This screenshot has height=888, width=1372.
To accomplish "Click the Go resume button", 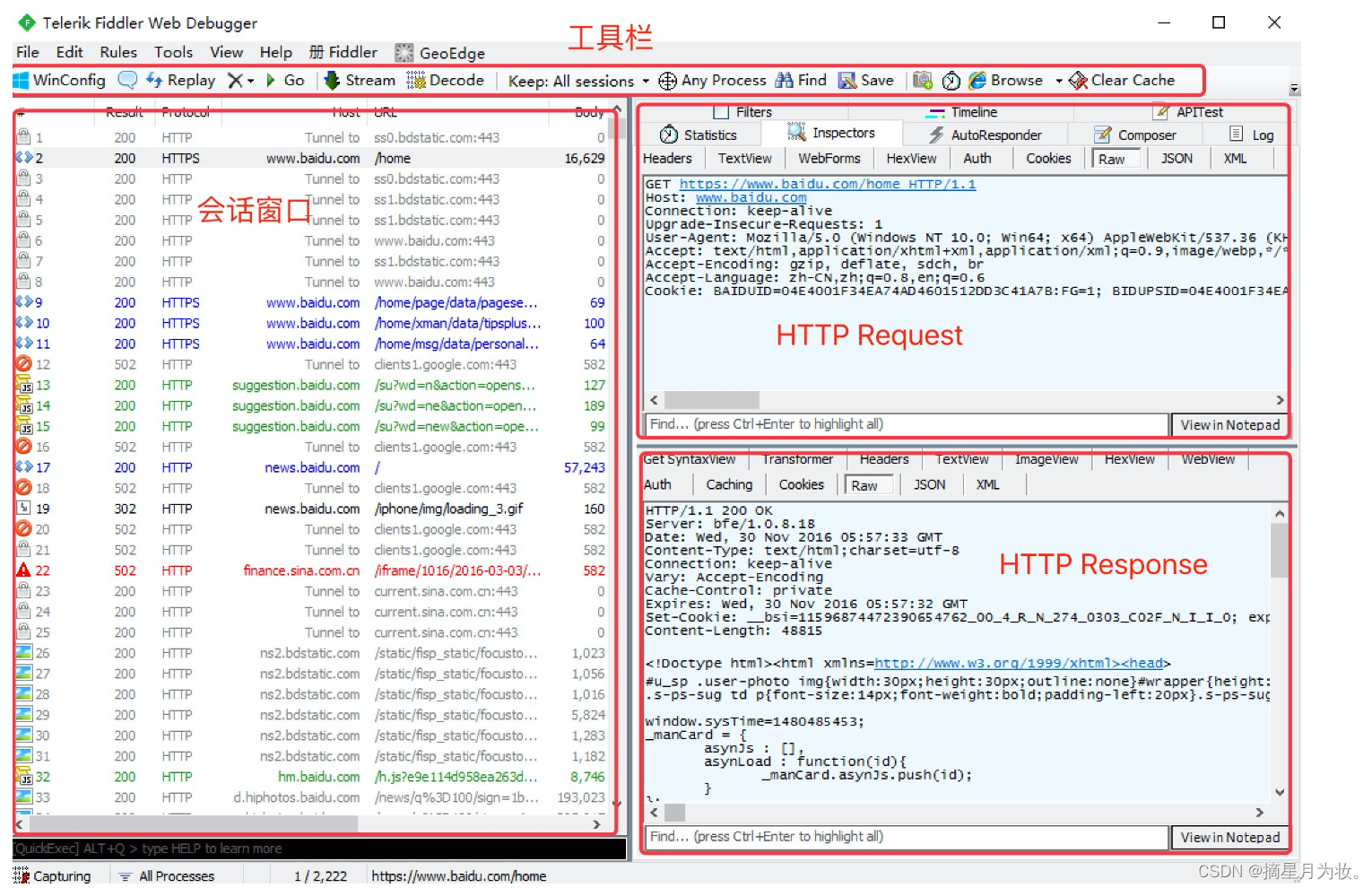I will 285,80.
